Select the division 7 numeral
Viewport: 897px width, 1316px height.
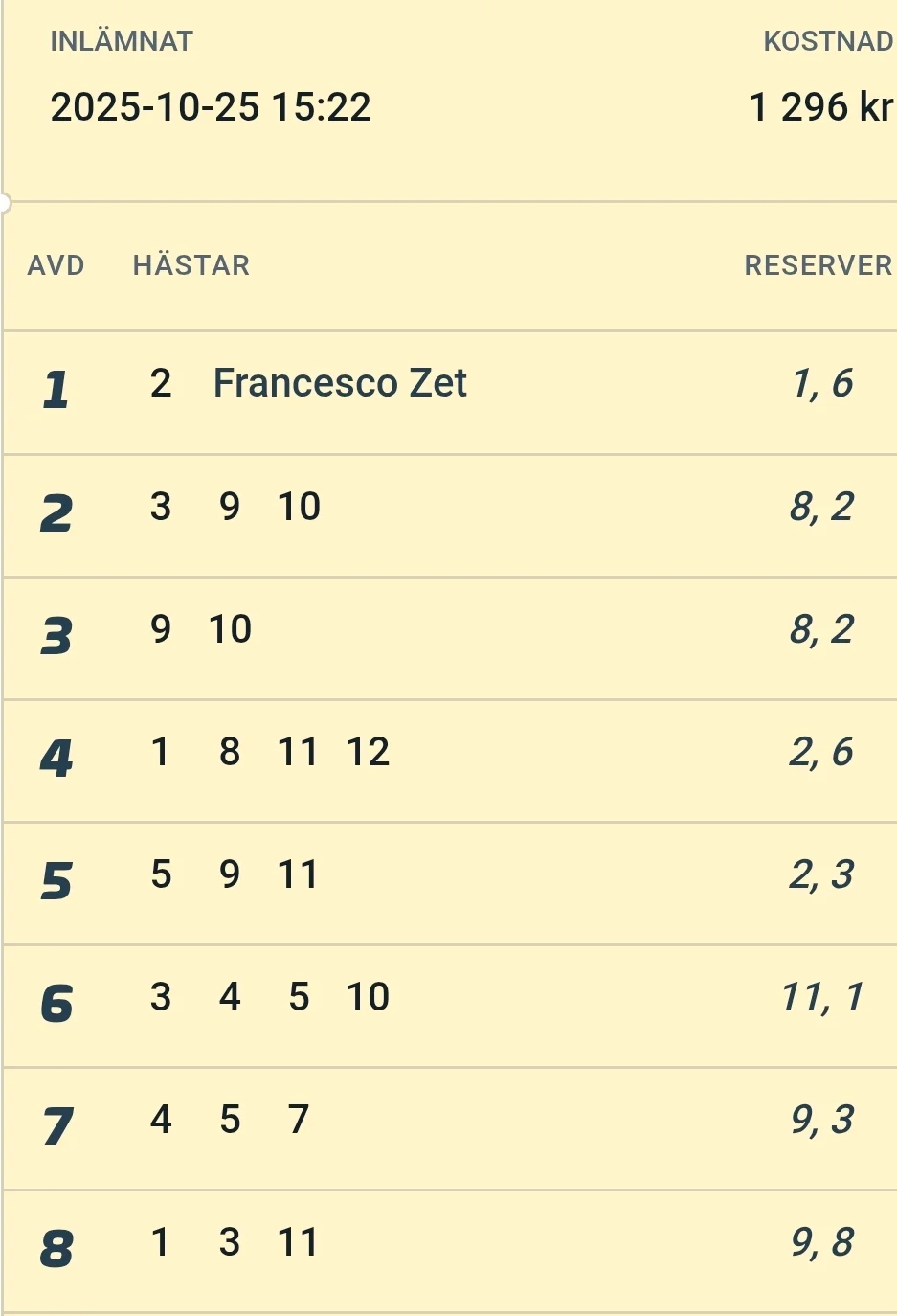pos(56,1126)
